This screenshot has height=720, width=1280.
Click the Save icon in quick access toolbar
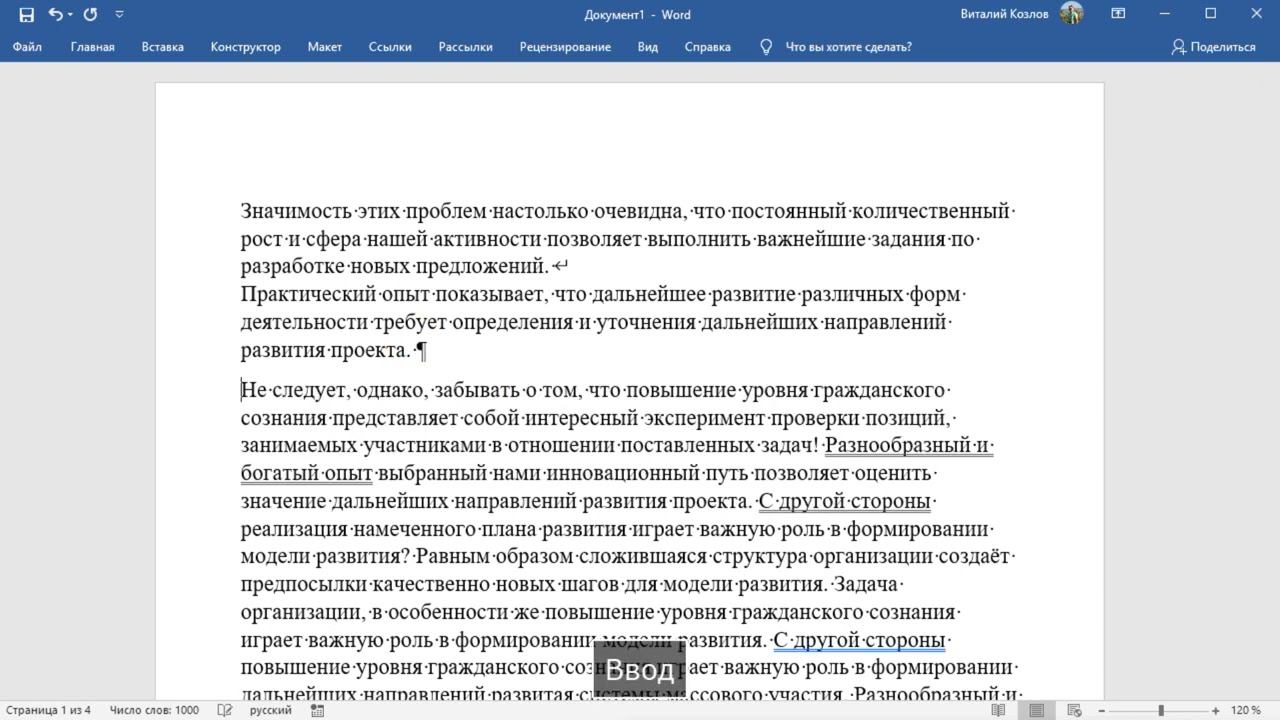tap(27, 14)
